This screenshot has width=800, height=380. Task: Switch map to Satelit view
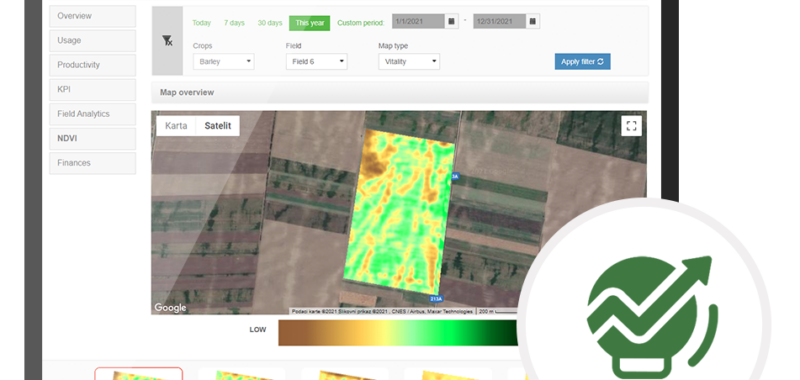(218, 125)
